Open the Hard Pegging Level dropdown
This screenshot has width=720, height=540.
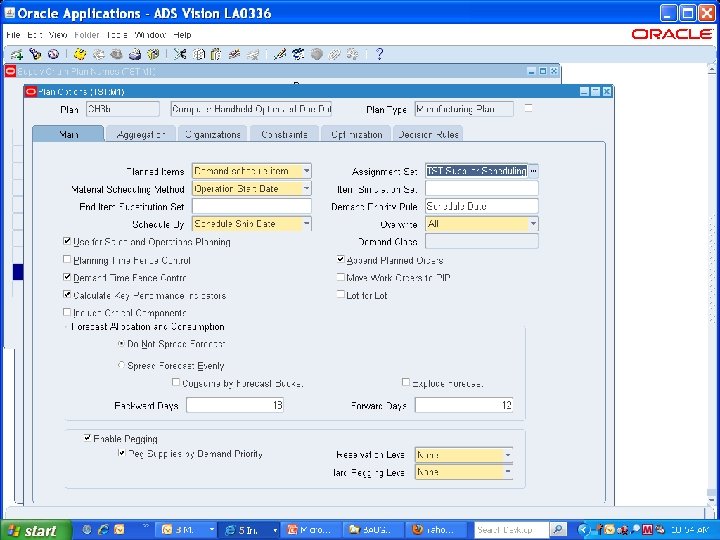pyautogui.click(x=508, y=472)
